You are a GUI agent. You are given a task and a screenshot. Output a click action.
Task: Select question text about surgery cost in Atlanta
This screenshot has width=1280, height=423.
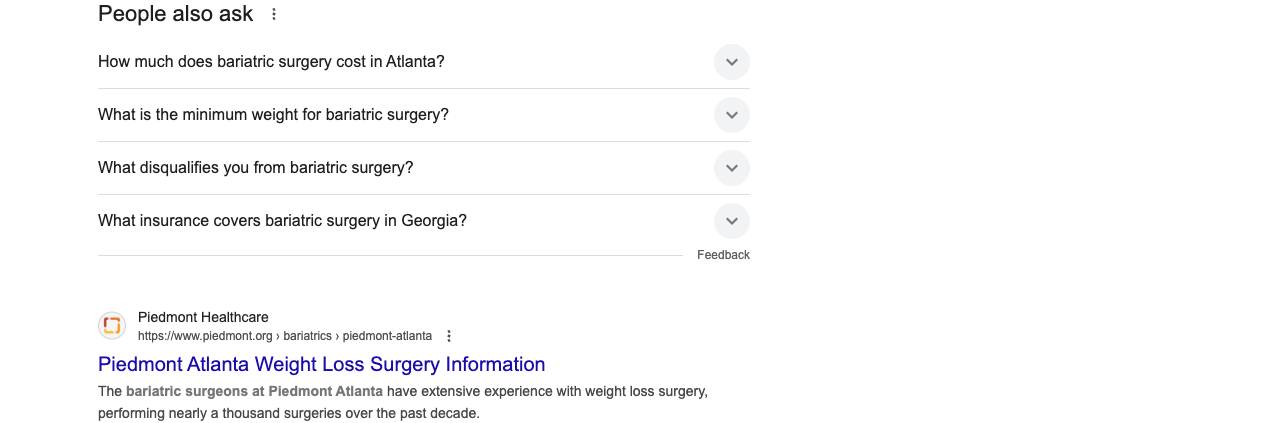coord(271,62)
